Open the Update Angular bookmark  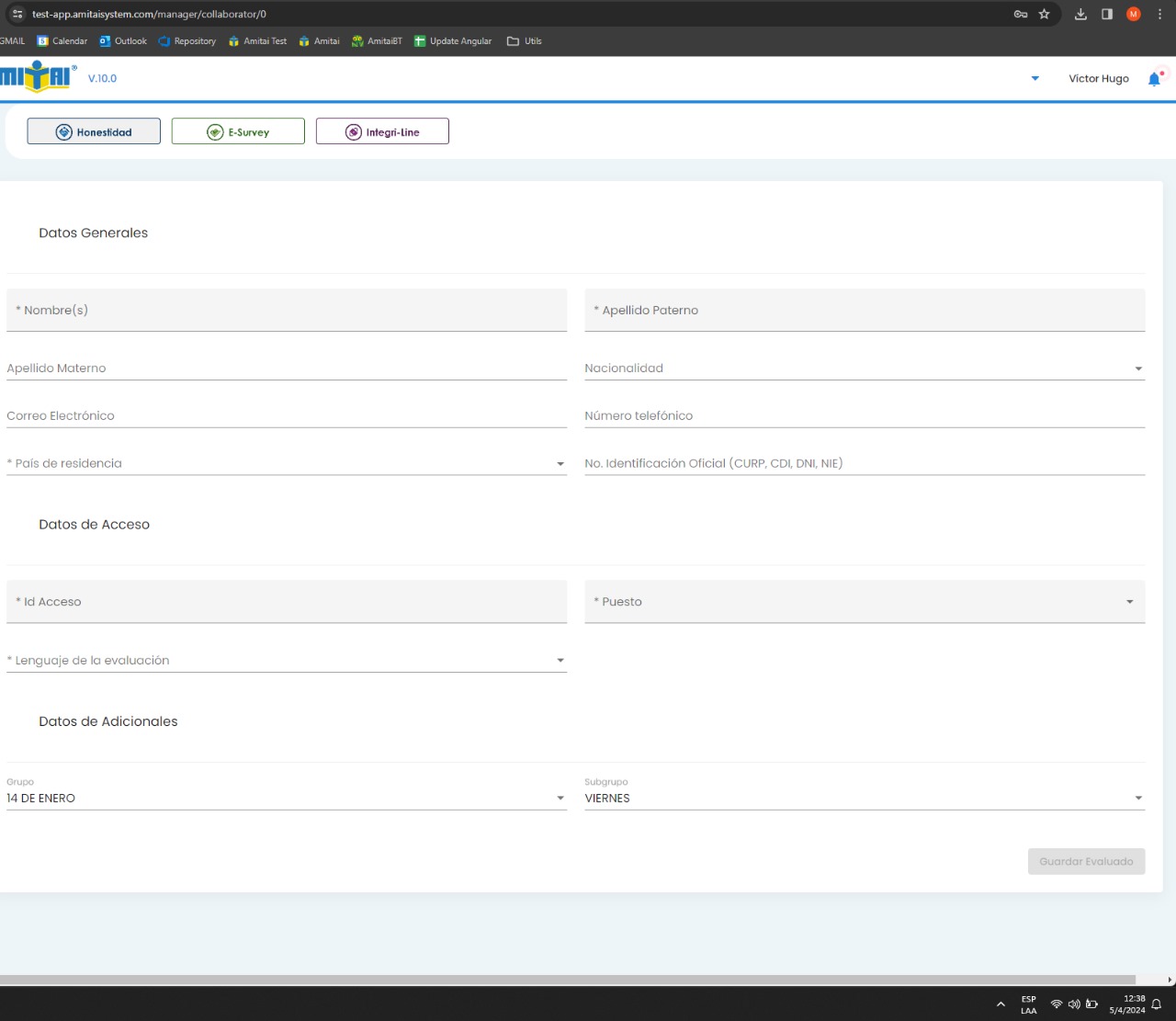(453, 41)
